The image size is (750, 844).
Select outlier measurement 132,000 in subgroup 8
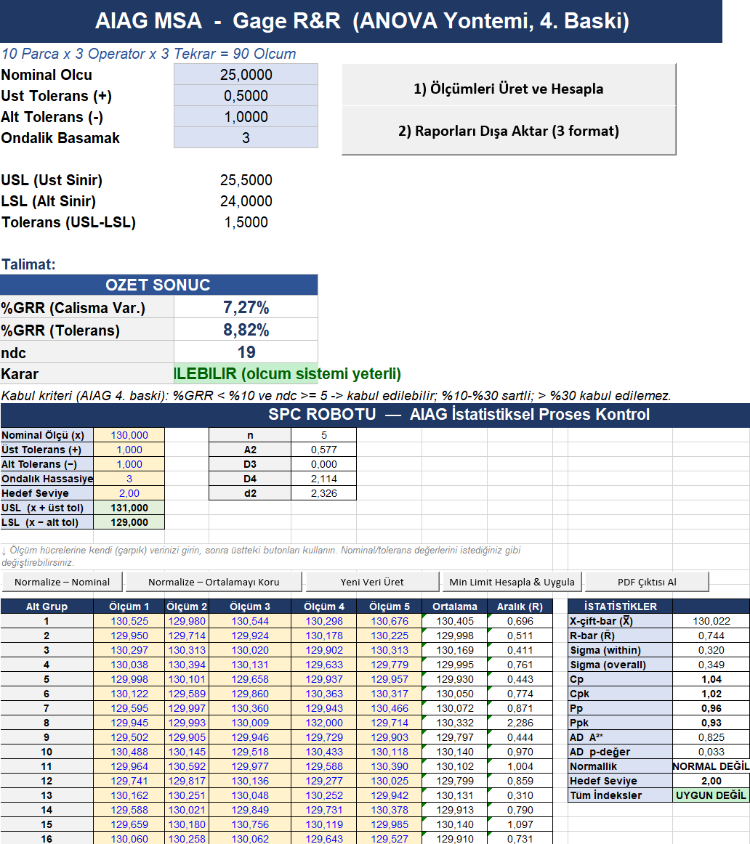point(324,723)
